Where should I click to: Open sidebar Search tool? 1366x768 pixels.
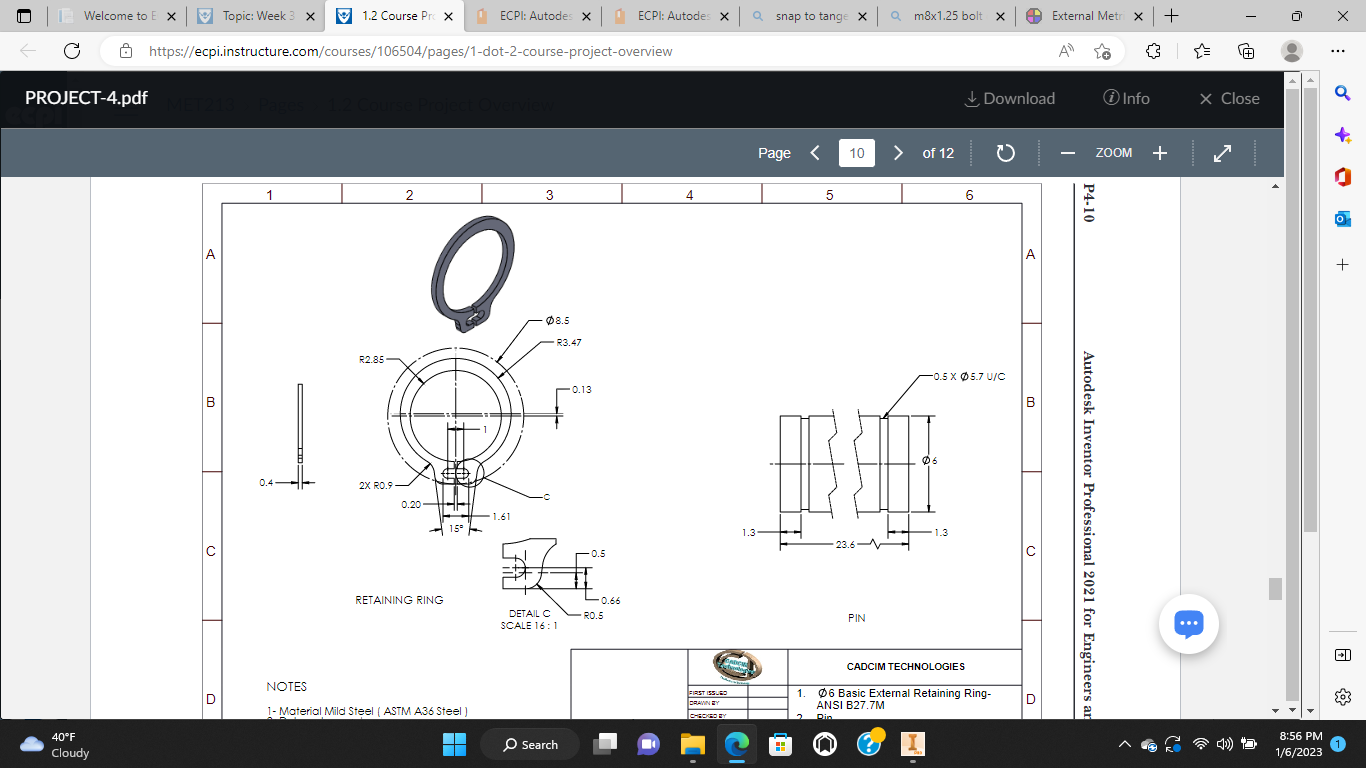click(x=1343, y=92)
